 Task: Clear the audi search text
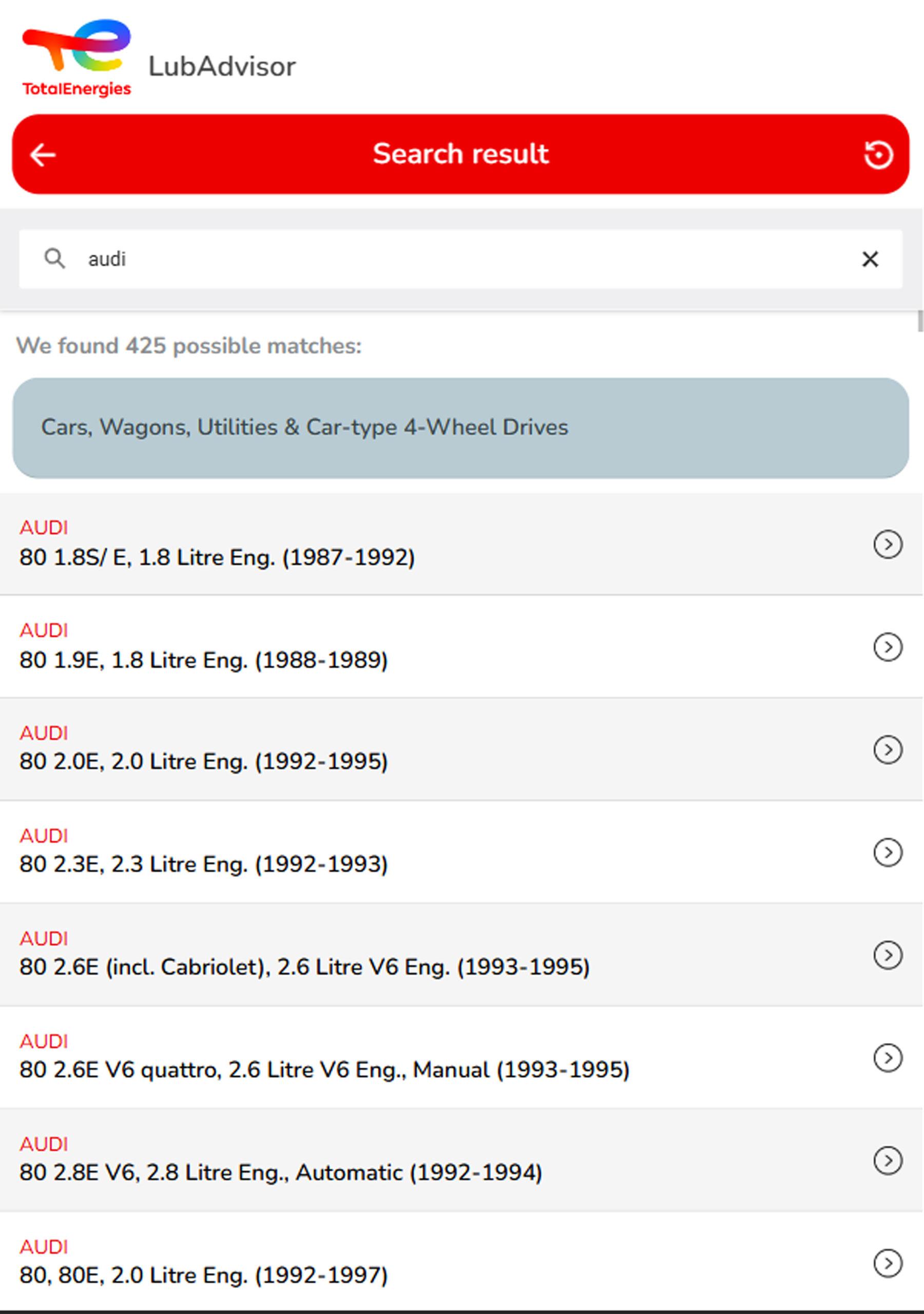[x=870, y=259]
